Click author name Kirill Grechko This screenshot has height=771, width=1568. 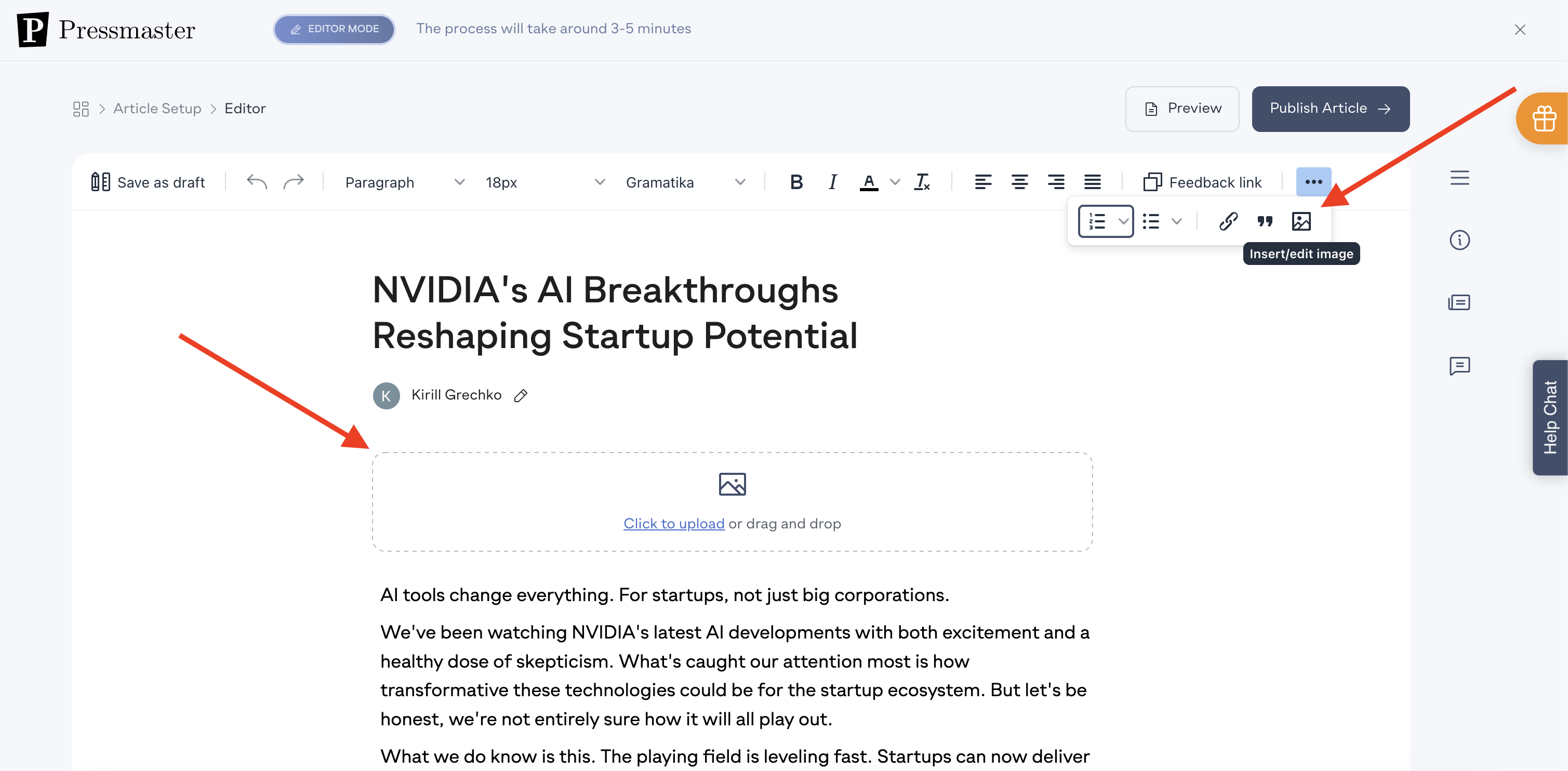pos(457,395)
